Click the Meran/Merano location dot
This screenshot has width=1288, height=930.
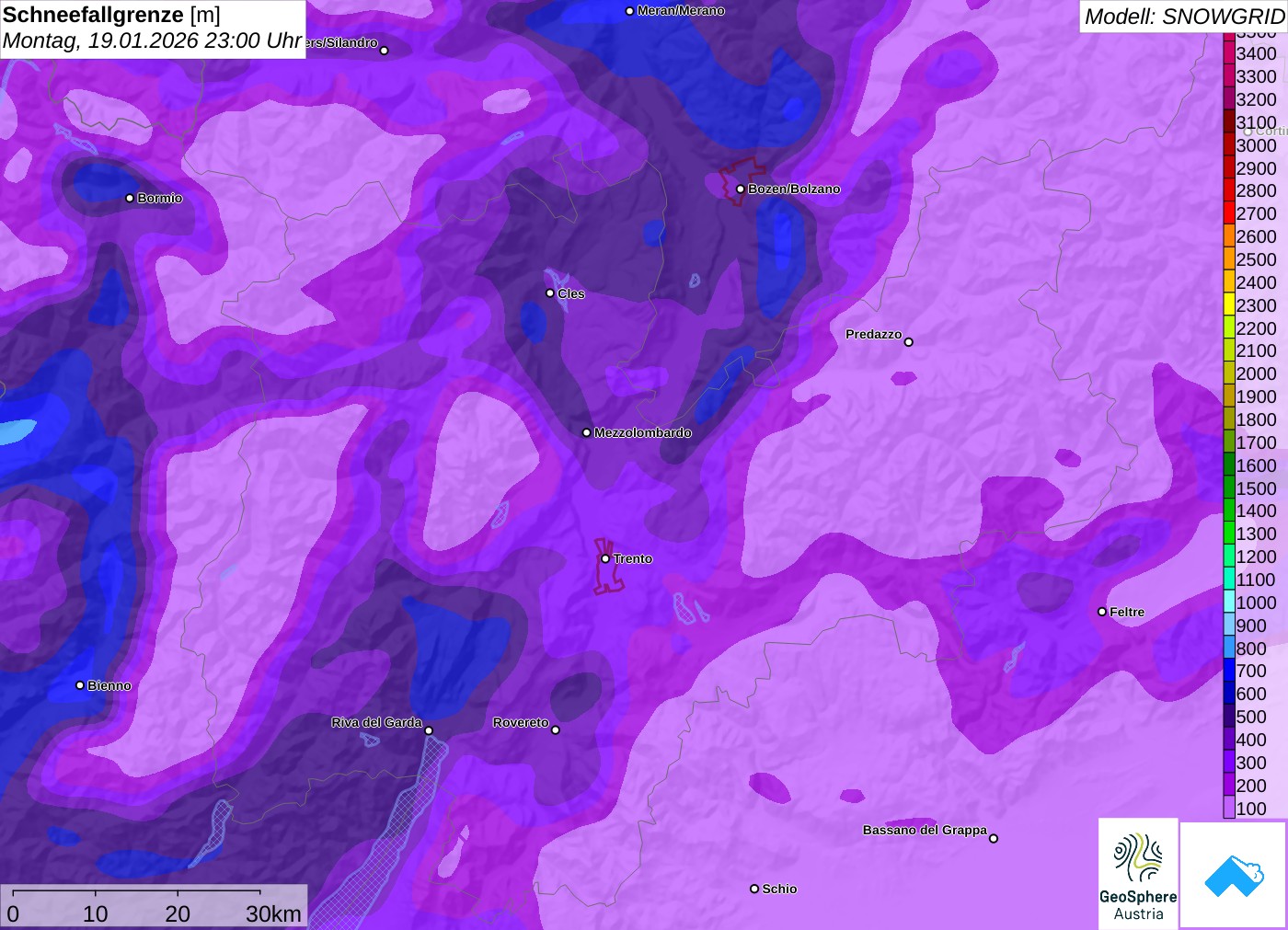click(629, 11)
